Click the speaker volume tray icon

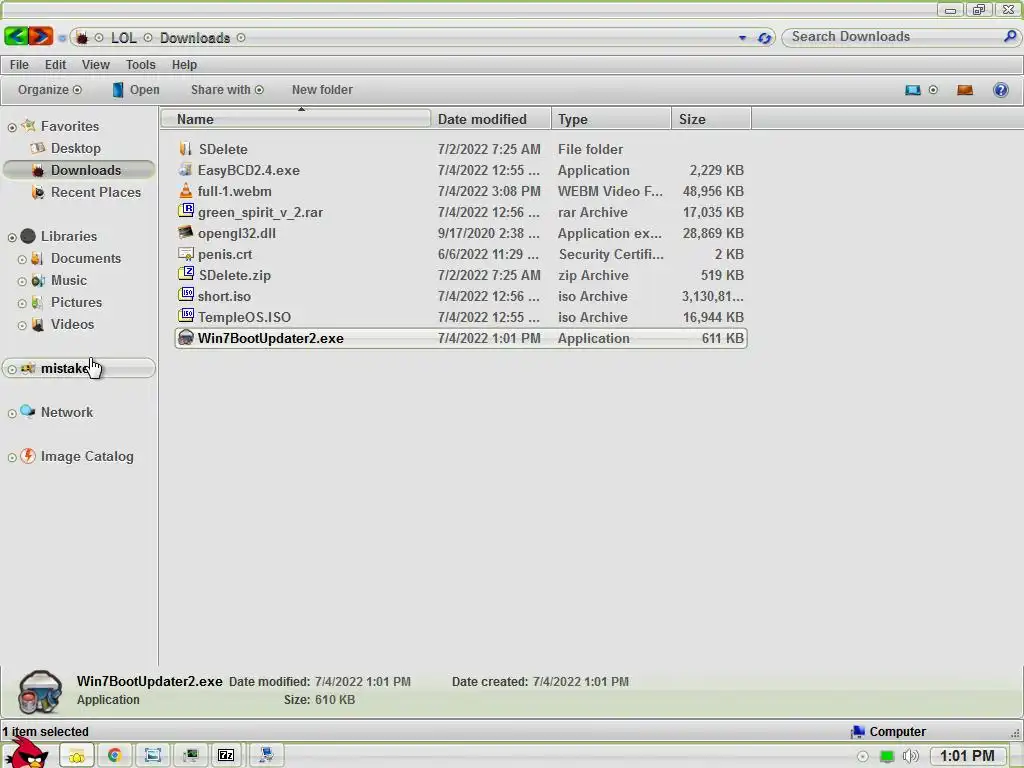point(910,756)
